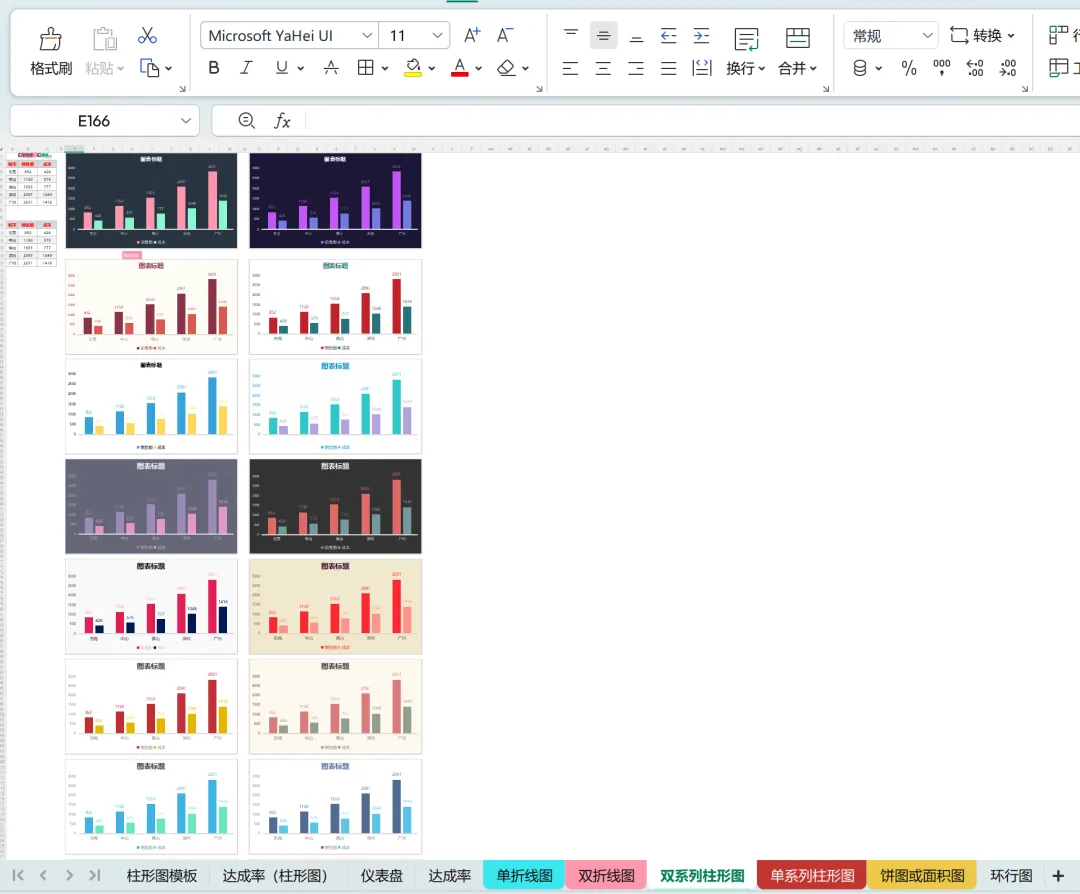1080x894 pixels.
Task: Click the increase indent icon
Action: [x=701, y=35]
